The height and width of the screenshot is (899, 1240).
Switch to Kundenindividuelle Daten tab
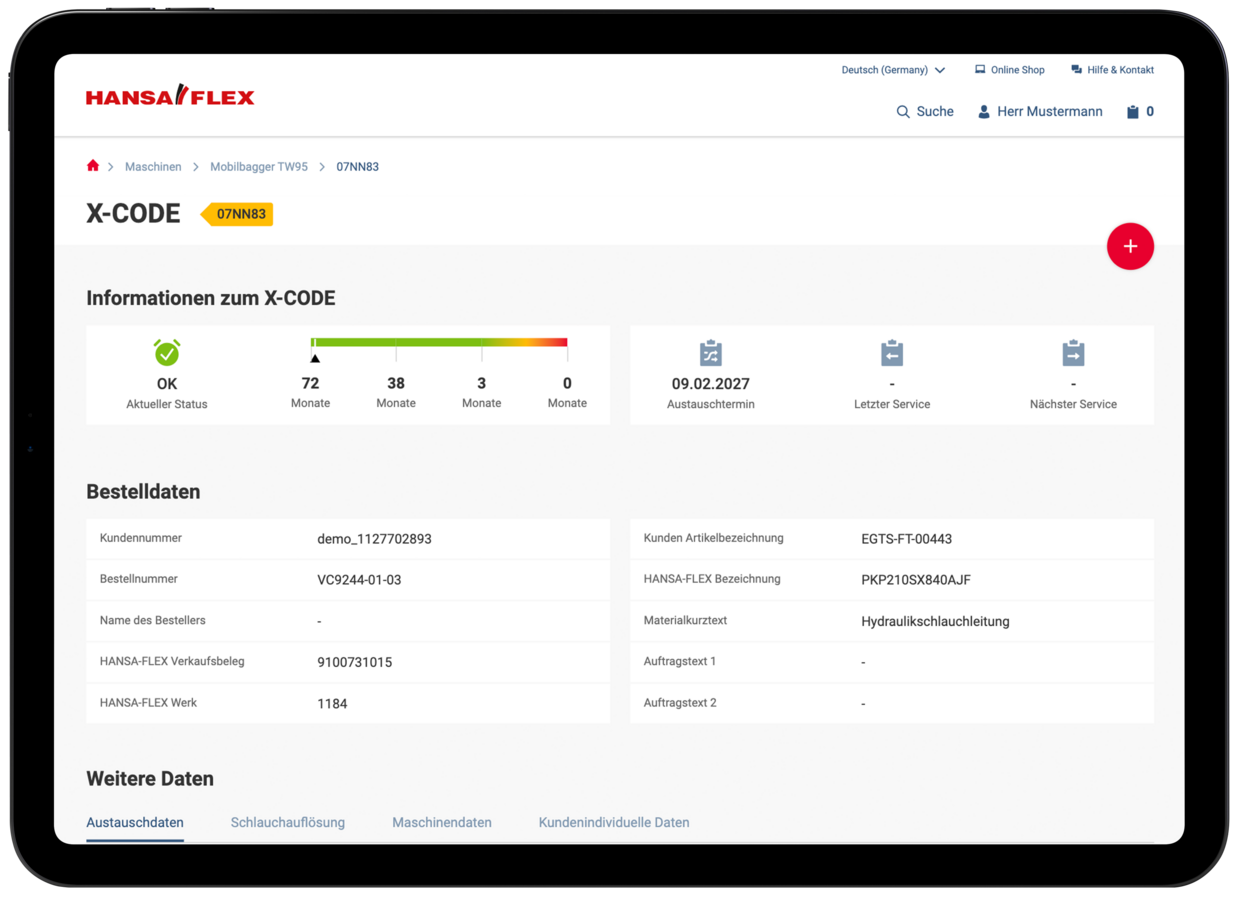point(614,823)
